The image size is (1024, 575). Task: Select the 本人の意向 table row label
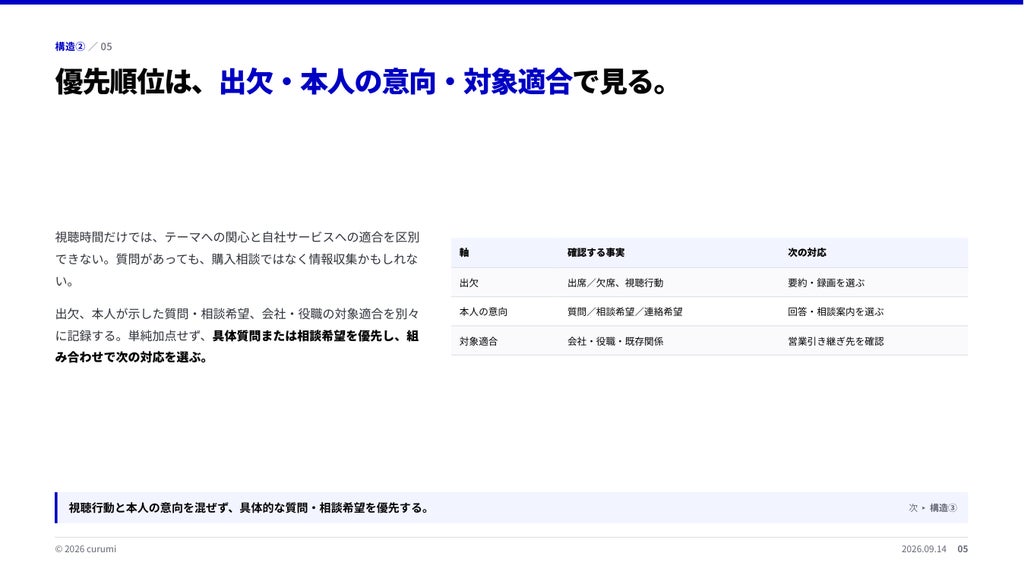pos(483,312)
